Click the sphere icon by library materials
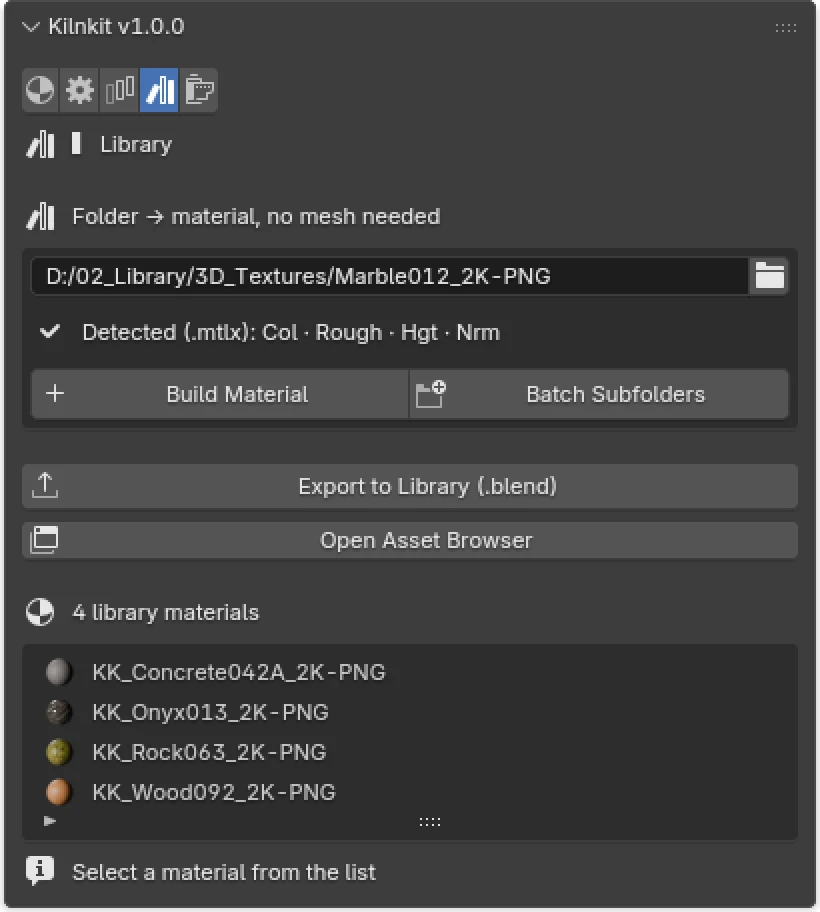The image size is (820, 912). pyautogui.click(x=40, y=612)
